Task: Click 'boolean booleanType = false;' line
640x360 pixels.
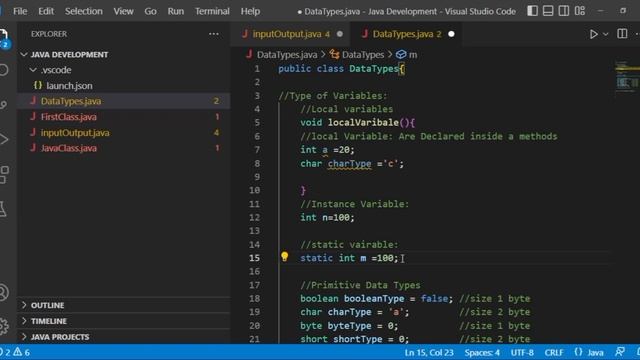Action: tap(377, 299)
